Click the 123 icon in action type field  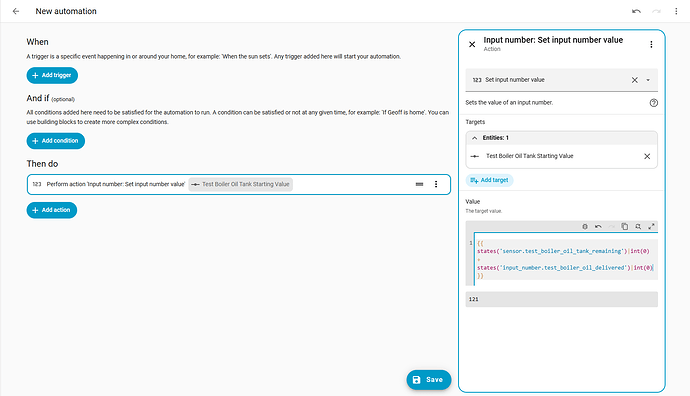477,80
